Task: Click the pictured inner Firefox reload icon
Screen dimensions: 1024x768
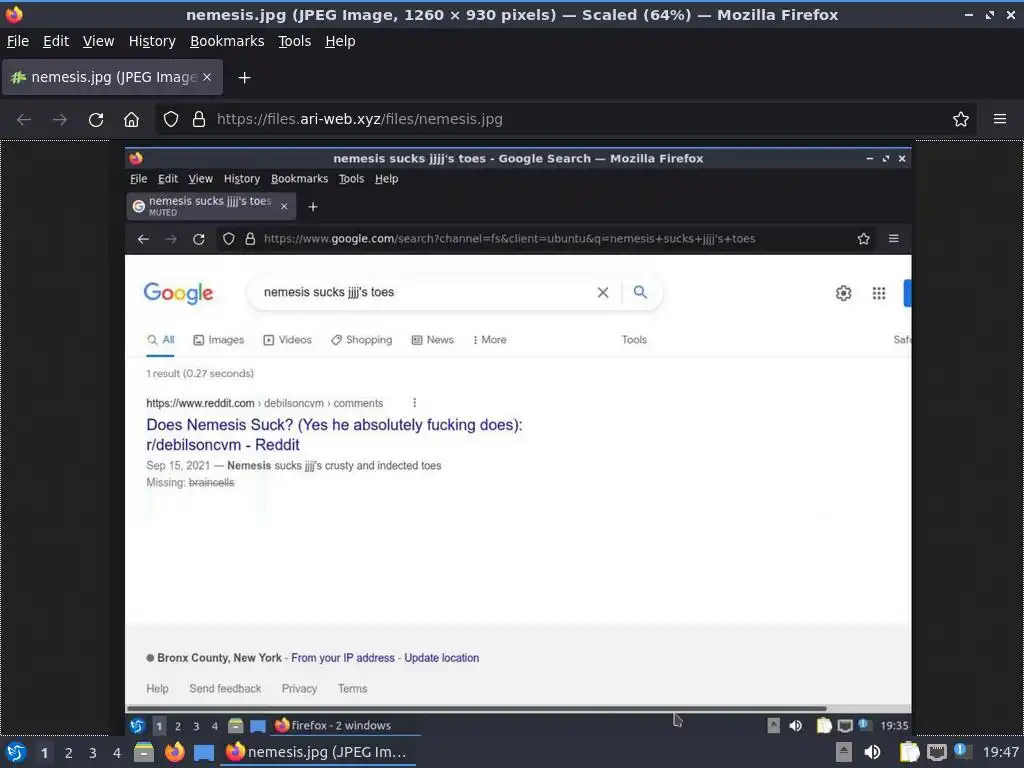Action: [x=199, y=240]
